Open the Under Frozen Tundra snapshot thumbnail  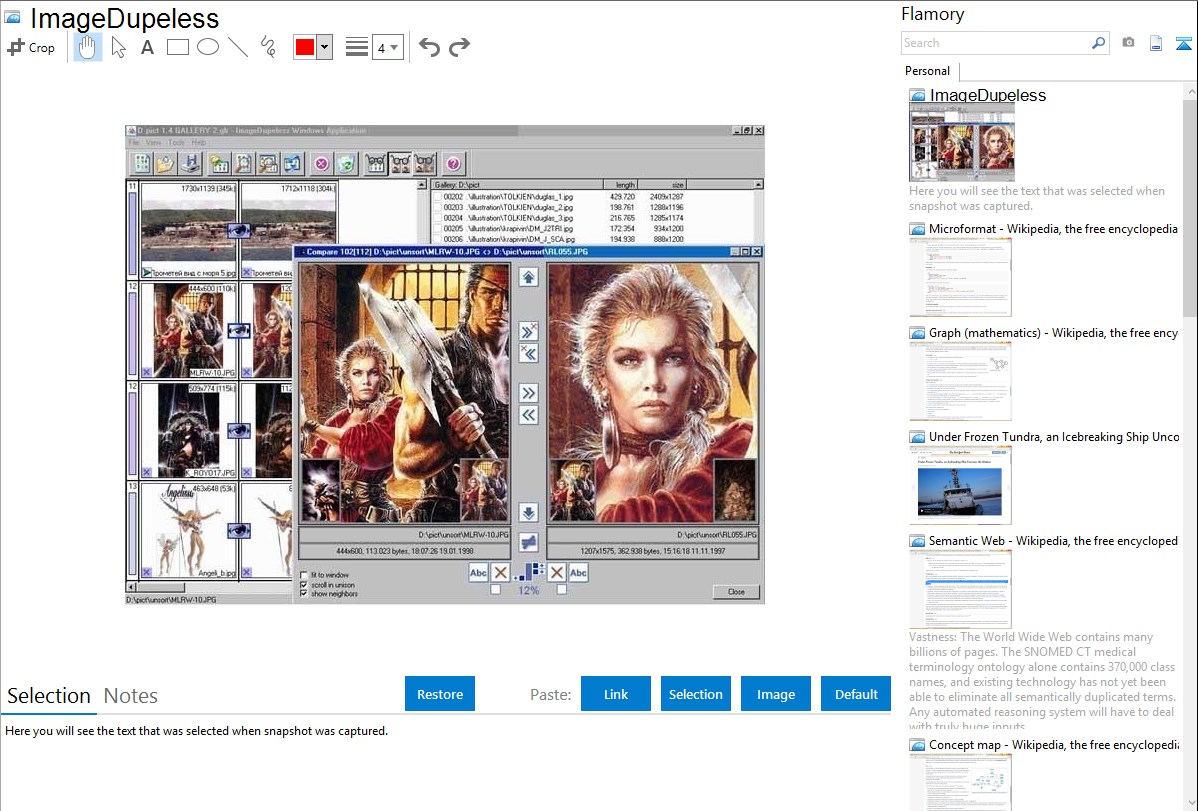coord(960,485)
